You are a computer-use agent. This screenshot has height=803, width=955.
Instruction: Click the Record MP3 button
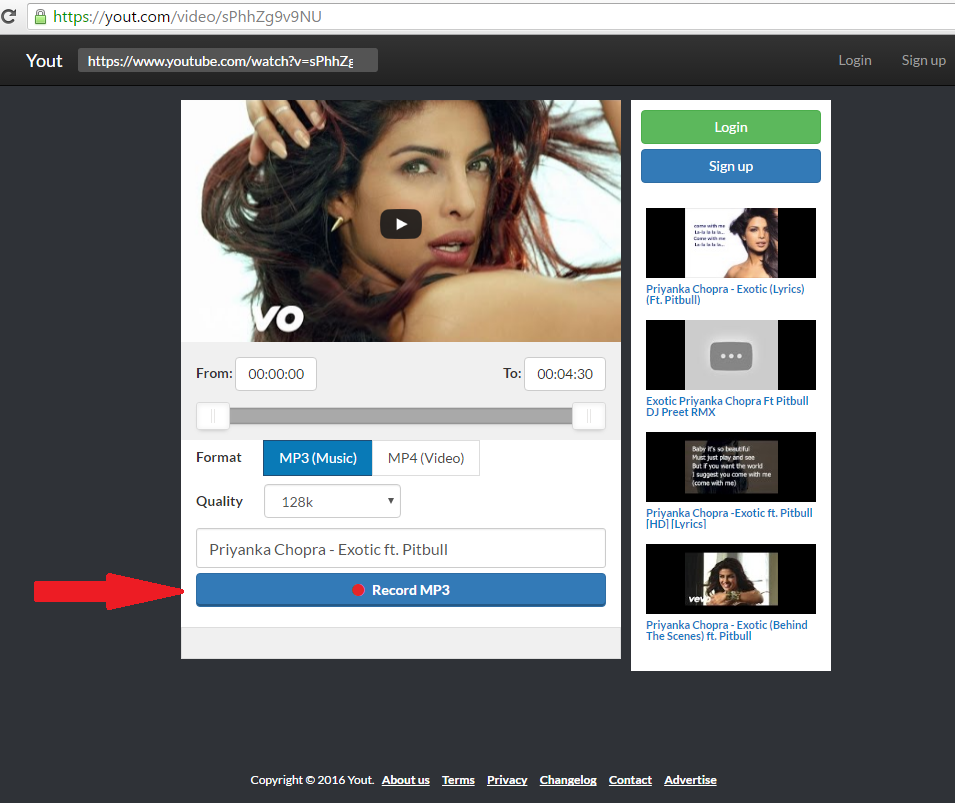point(401,590)
